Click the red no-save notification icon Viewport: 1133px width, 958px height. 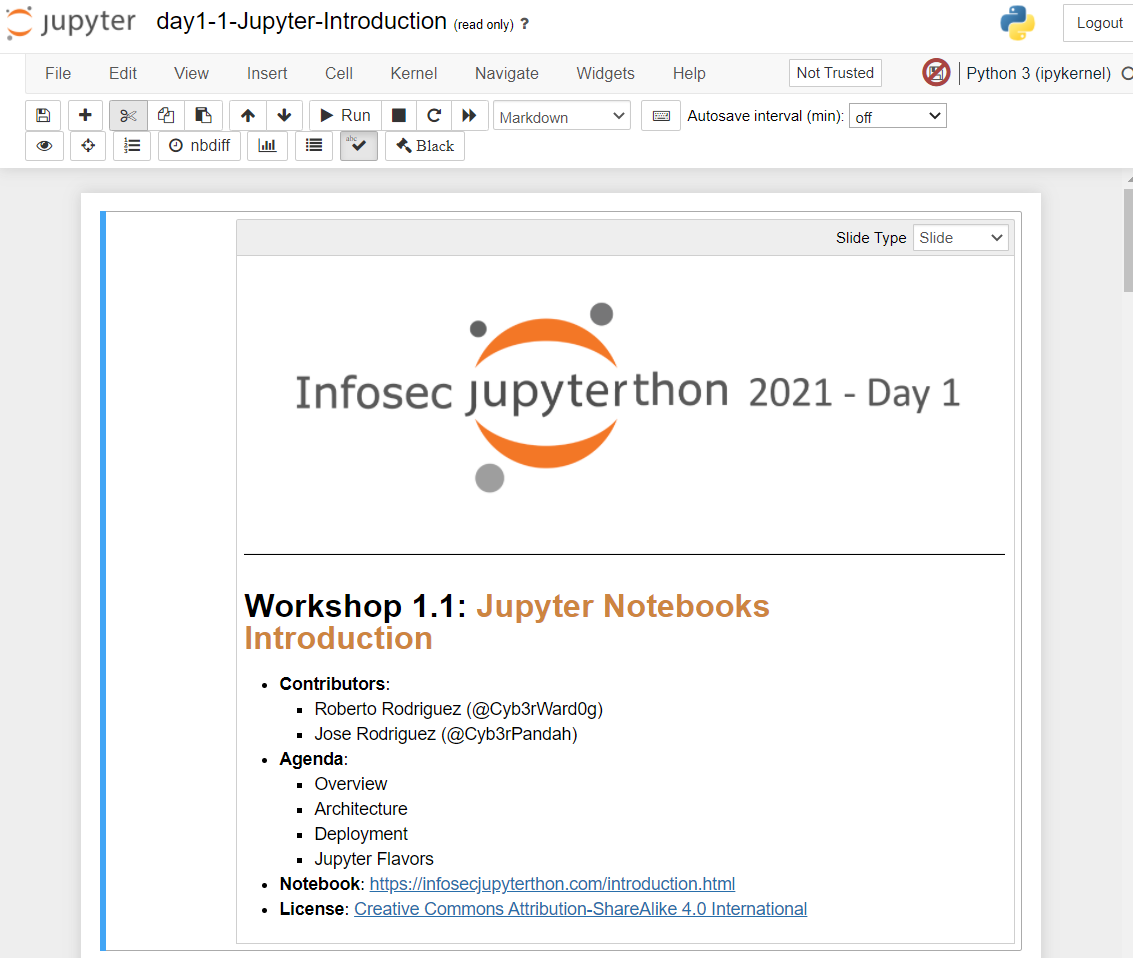point(936,72)
